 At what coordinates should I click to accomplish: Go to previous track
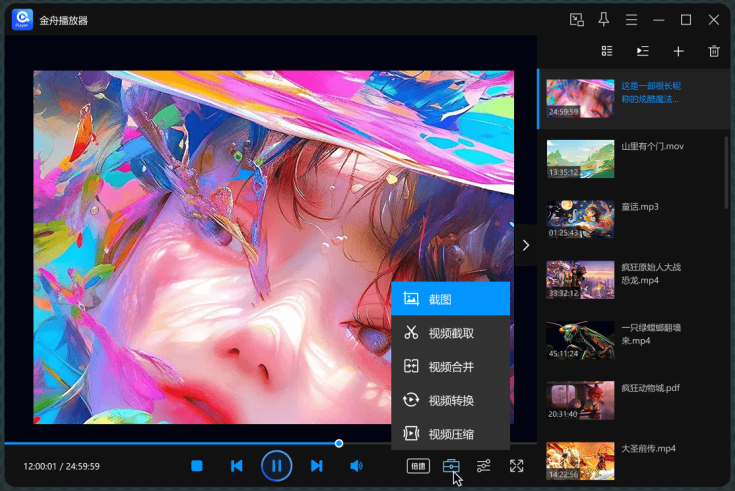[237, 466]
